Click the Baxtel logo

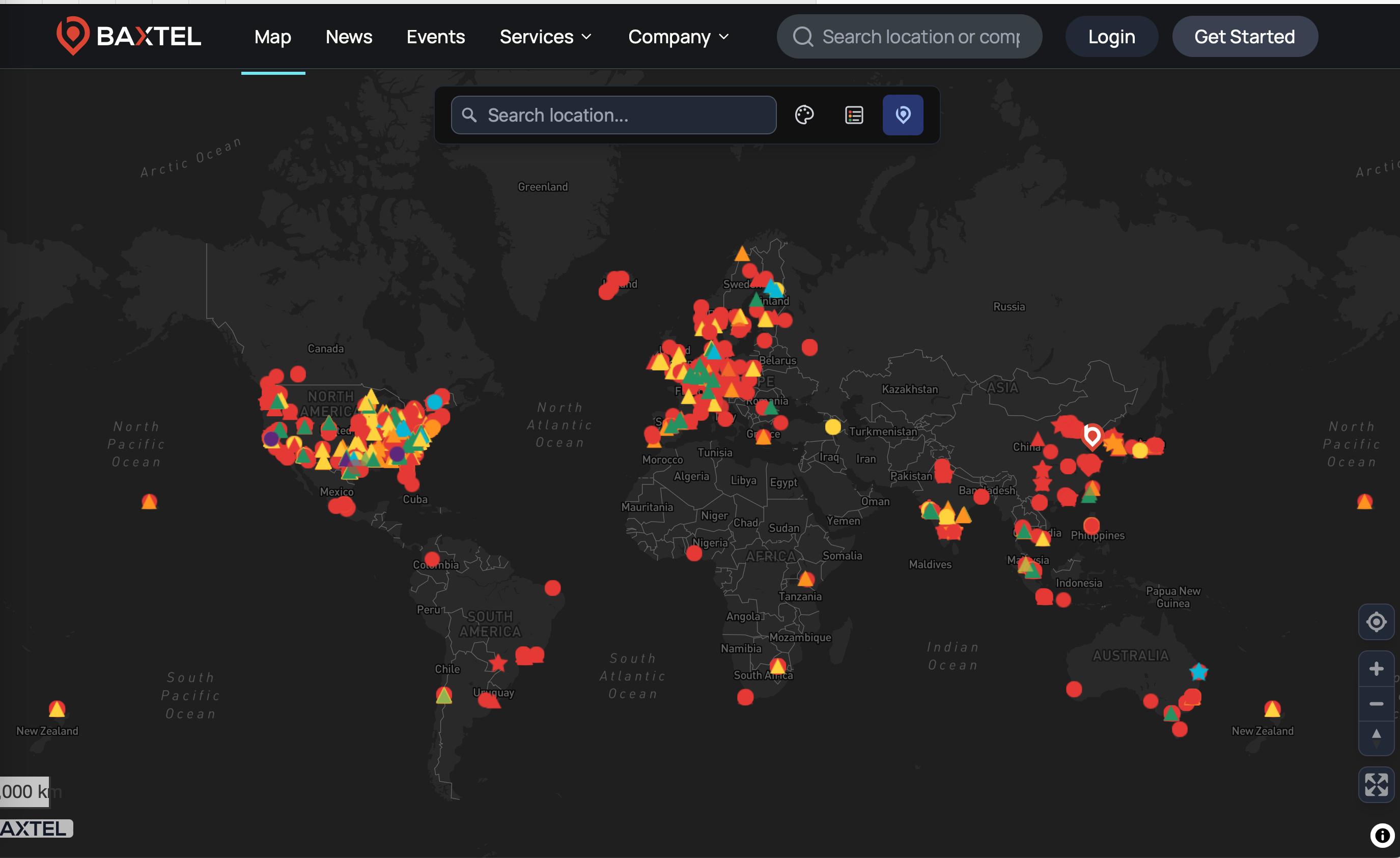[x=128, y=36]
